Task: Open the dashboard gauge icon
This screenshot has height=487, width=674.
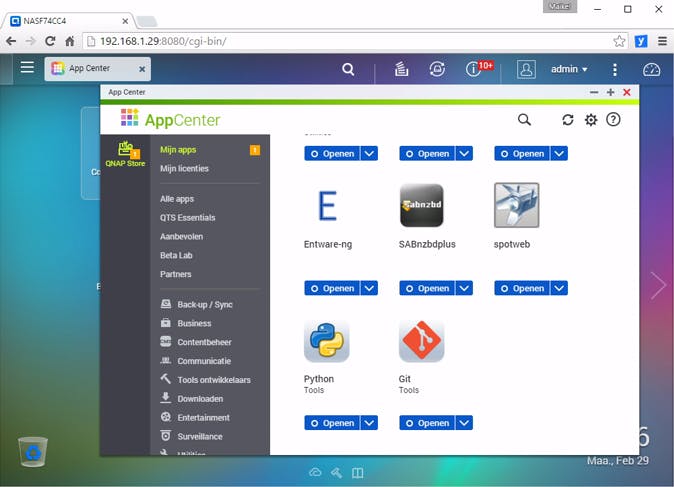Action: click(651, 70)
